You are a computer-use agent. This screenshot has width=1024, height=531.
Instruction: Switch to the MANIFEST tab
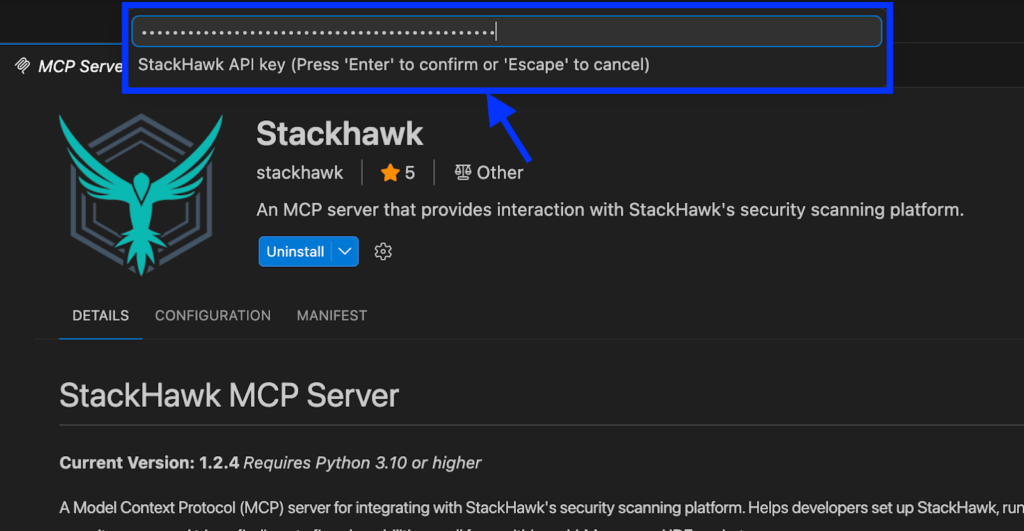[x=332, y=315]
